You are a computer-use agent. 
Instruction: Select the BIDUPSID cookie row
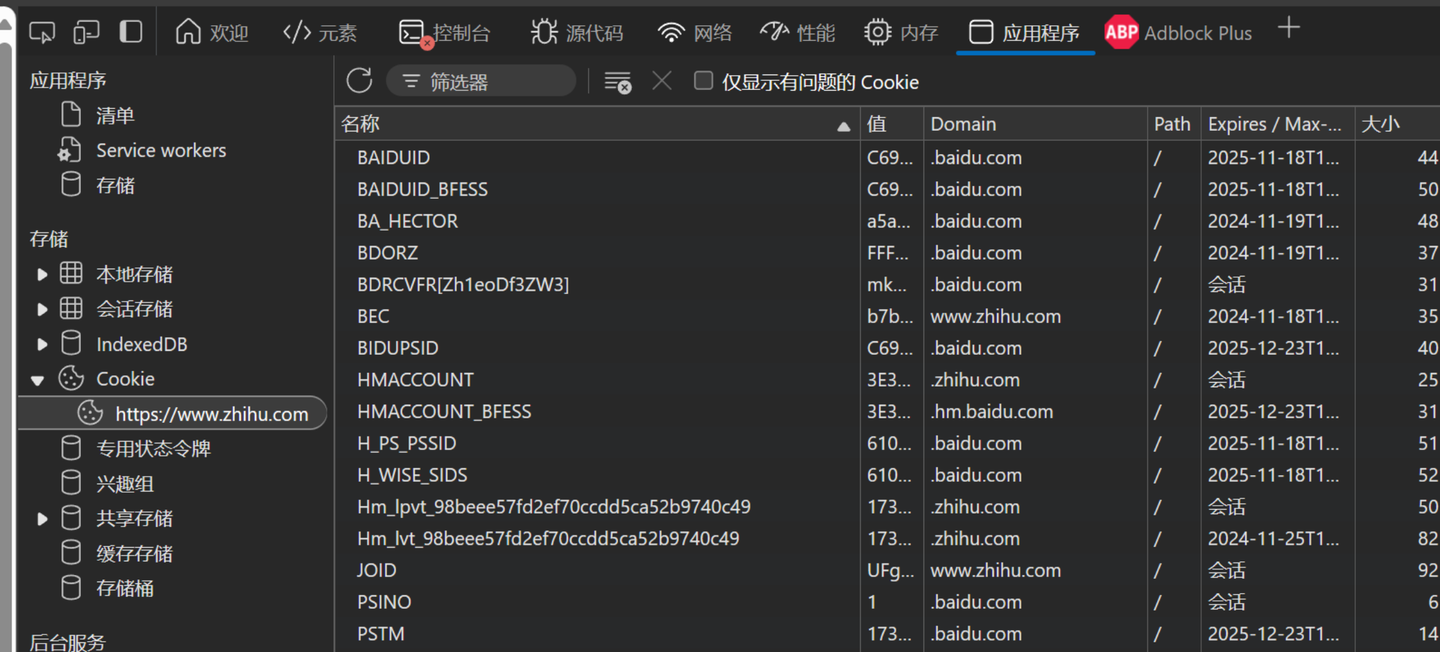click(x=887, y=348)
